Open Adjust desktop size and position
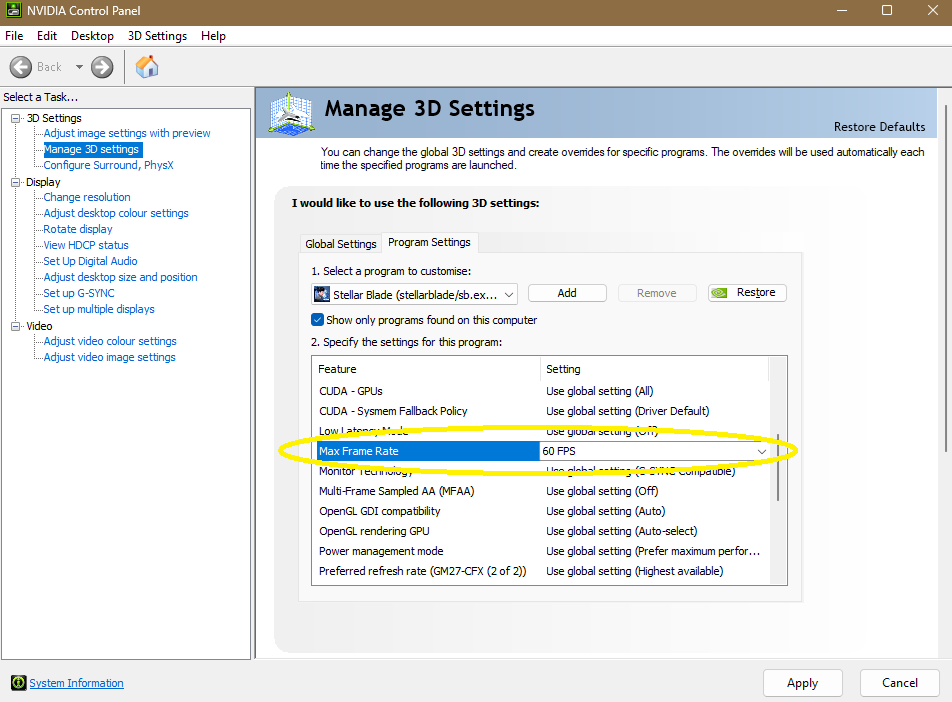Viewport: 952px width, 702px height. [x=120, y=277]
